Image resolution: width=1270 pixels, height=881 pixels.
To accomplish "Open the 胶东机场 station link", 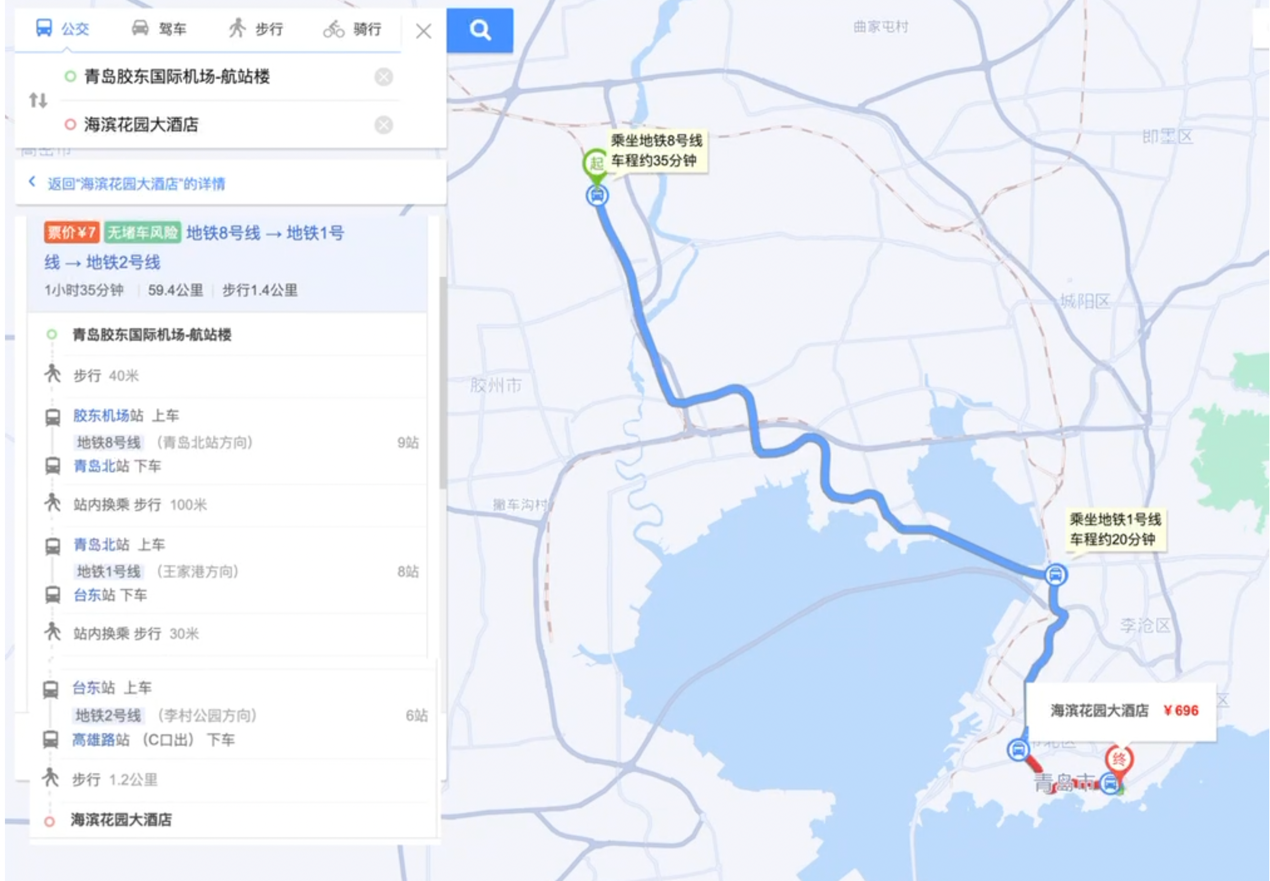I will tap(101, 416).
